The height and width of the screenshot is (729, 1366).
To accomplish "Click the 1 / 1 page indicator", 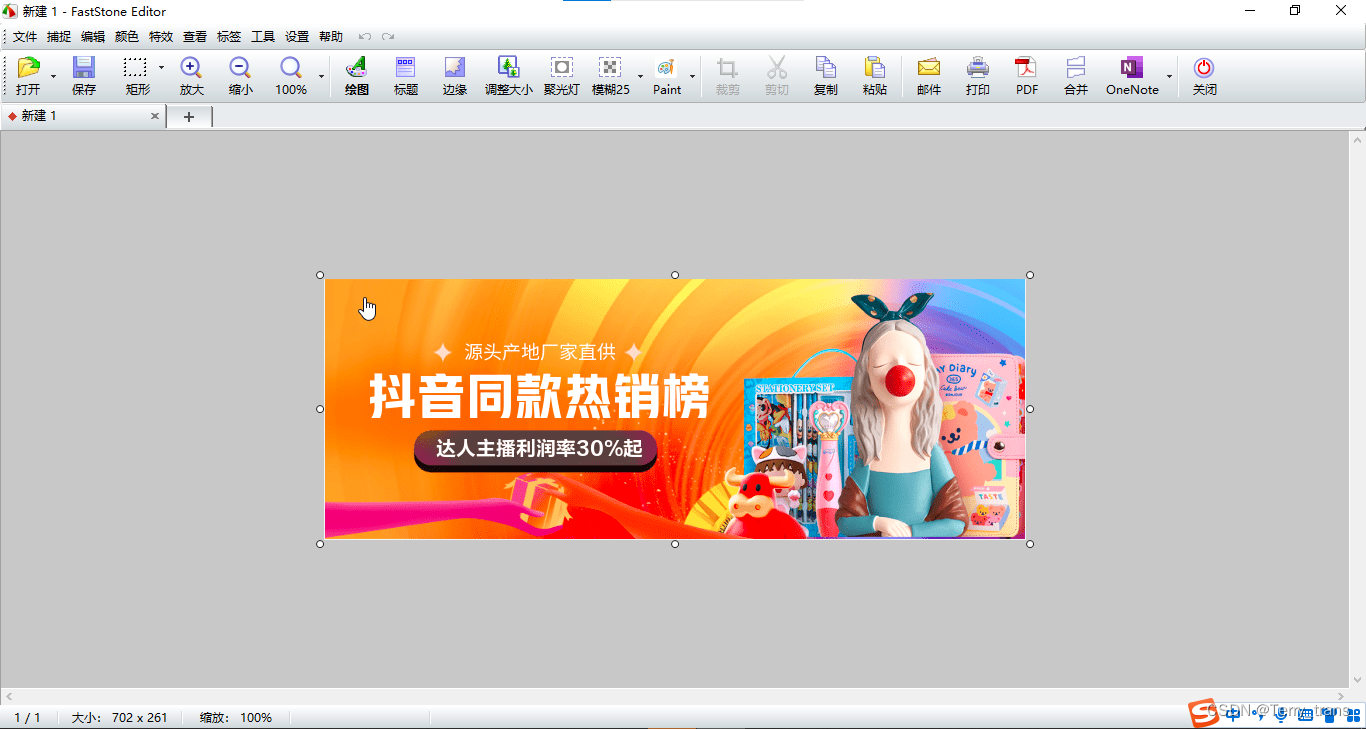I will coord(27,717).
